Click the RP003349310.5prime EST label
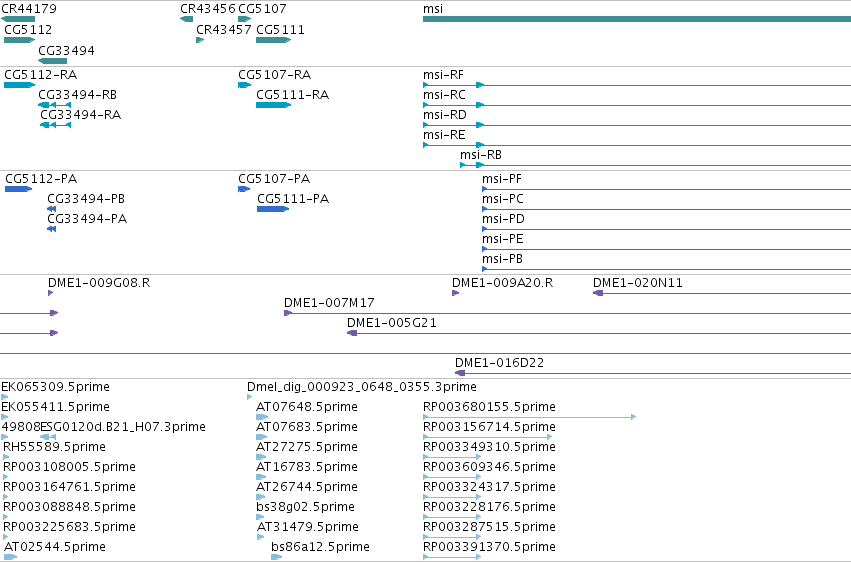 pyautogui.click(x=489, y=448)
